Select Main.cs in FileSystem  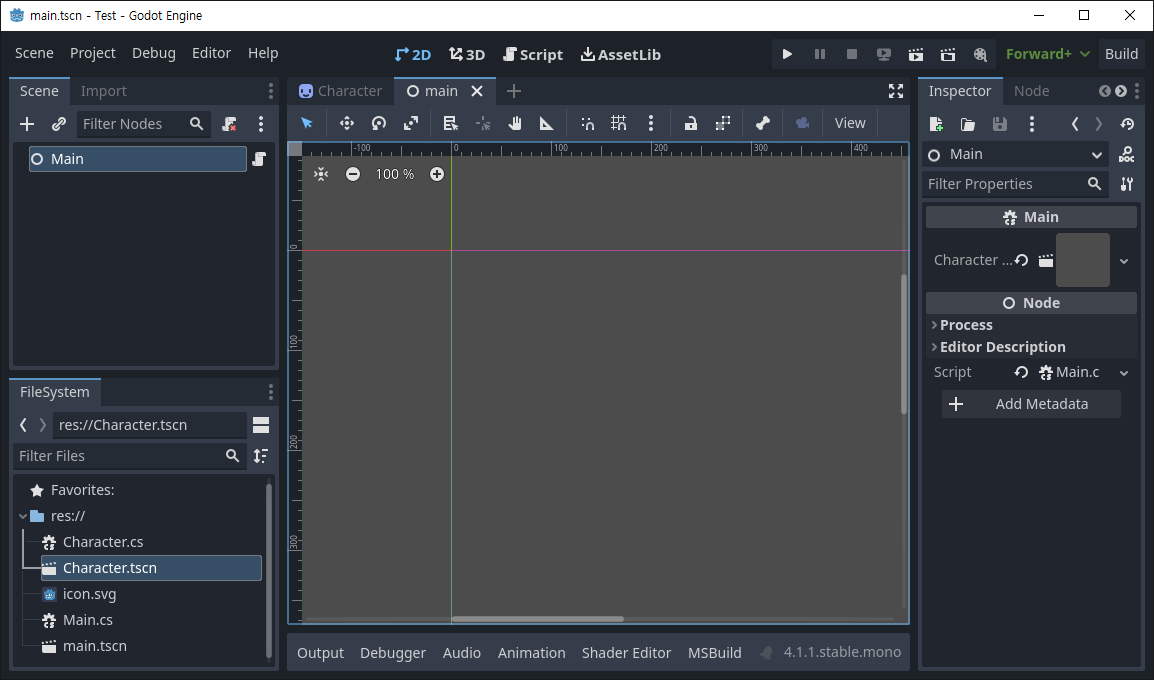[x=87, y=620]
